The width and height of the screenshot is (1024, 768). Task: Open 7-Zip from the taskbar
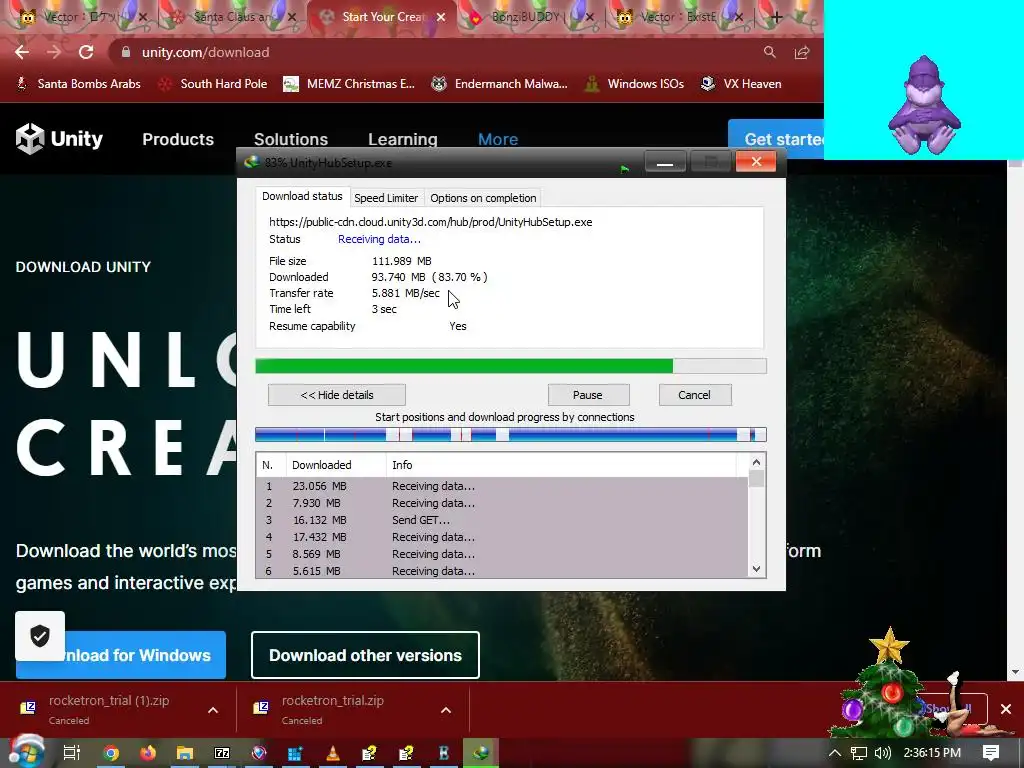click(x=222, y=753)
